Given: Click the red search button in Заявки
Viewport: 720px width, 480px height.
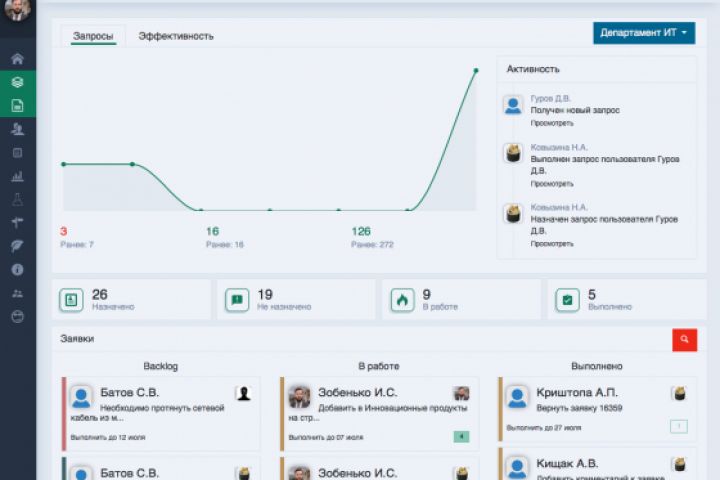Looking at the screenshot, I should click(684, 340).
